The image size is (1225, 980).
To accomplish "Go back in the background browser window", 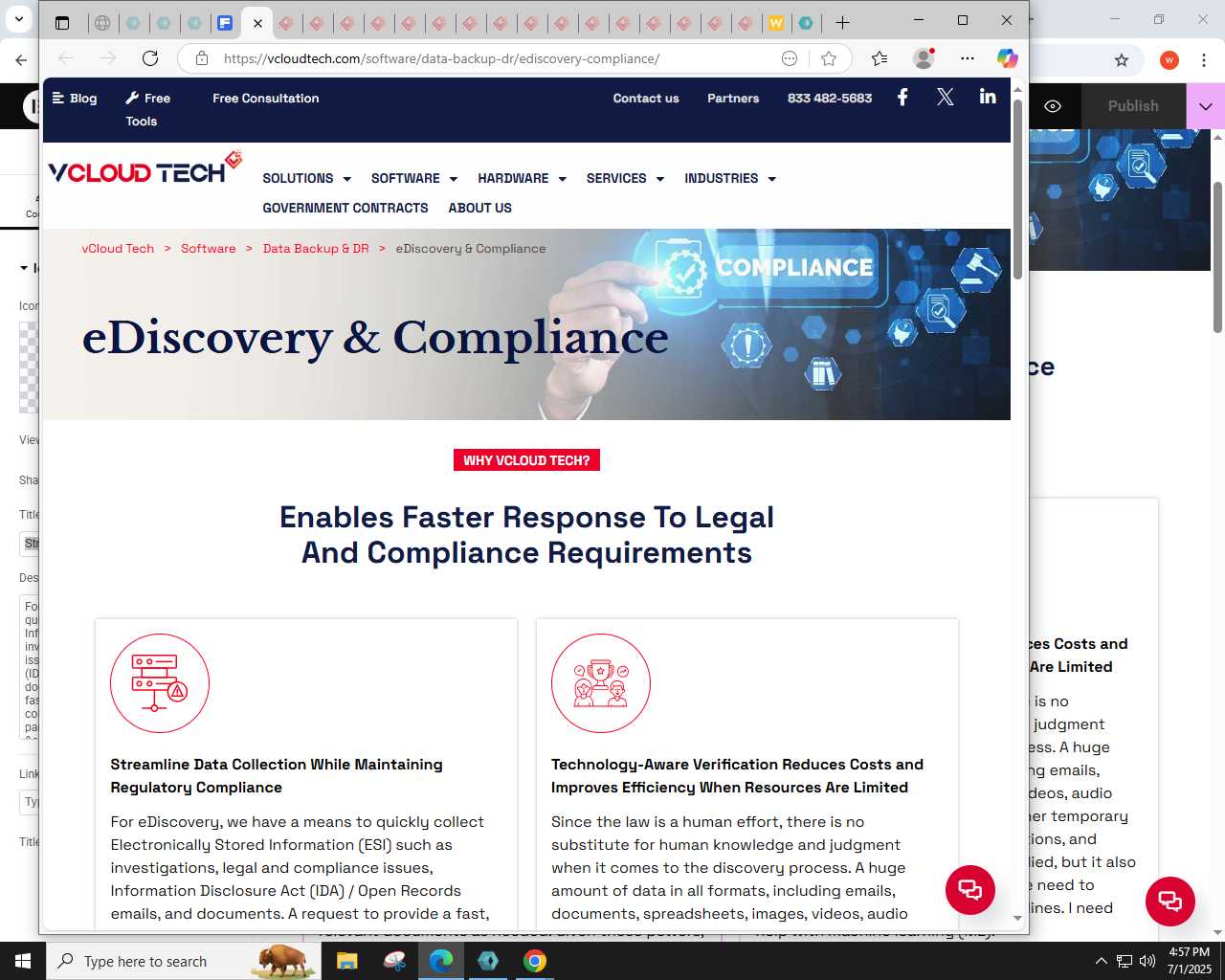I will pos(21,59).
